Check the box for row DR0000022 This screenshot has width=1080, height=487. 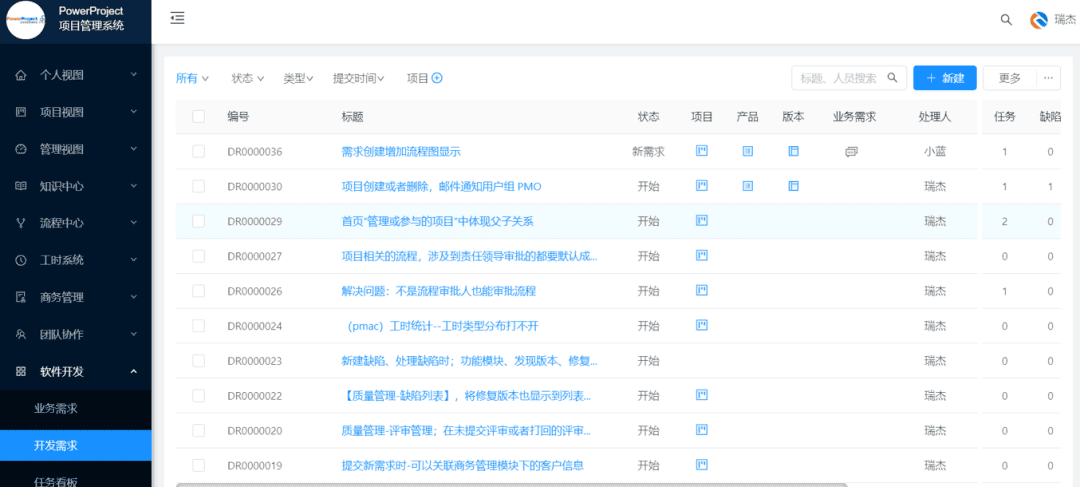(198, 395)
